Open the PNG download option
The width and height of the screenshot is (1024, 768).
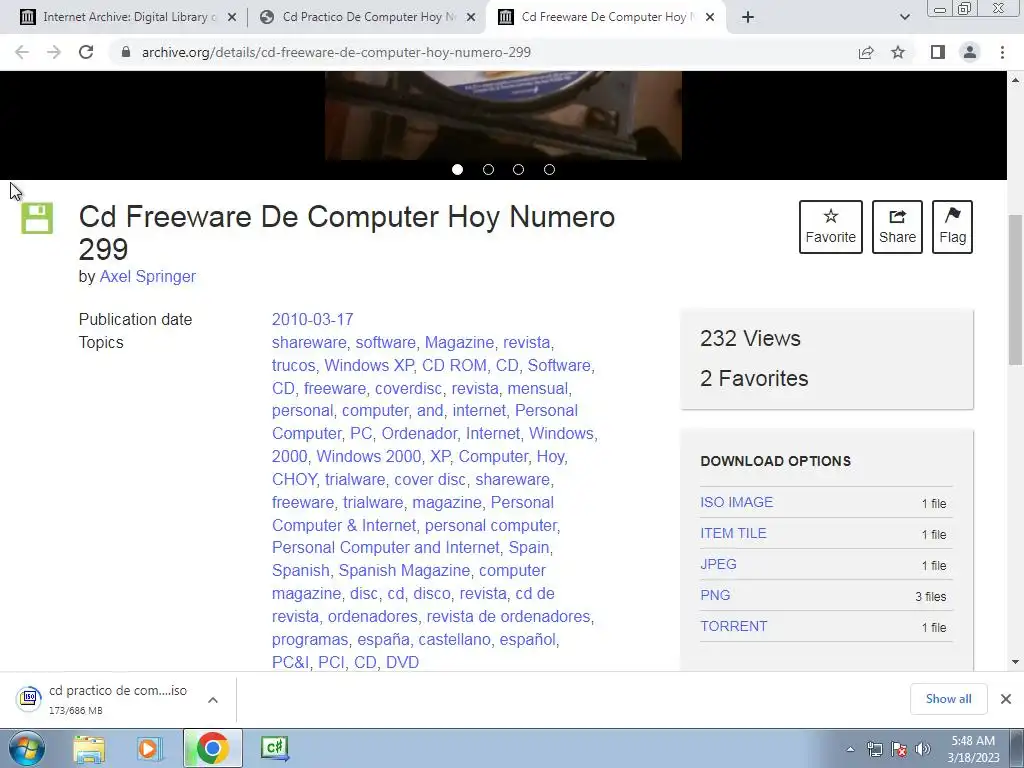pyautogui.click(x=715, y=595)
